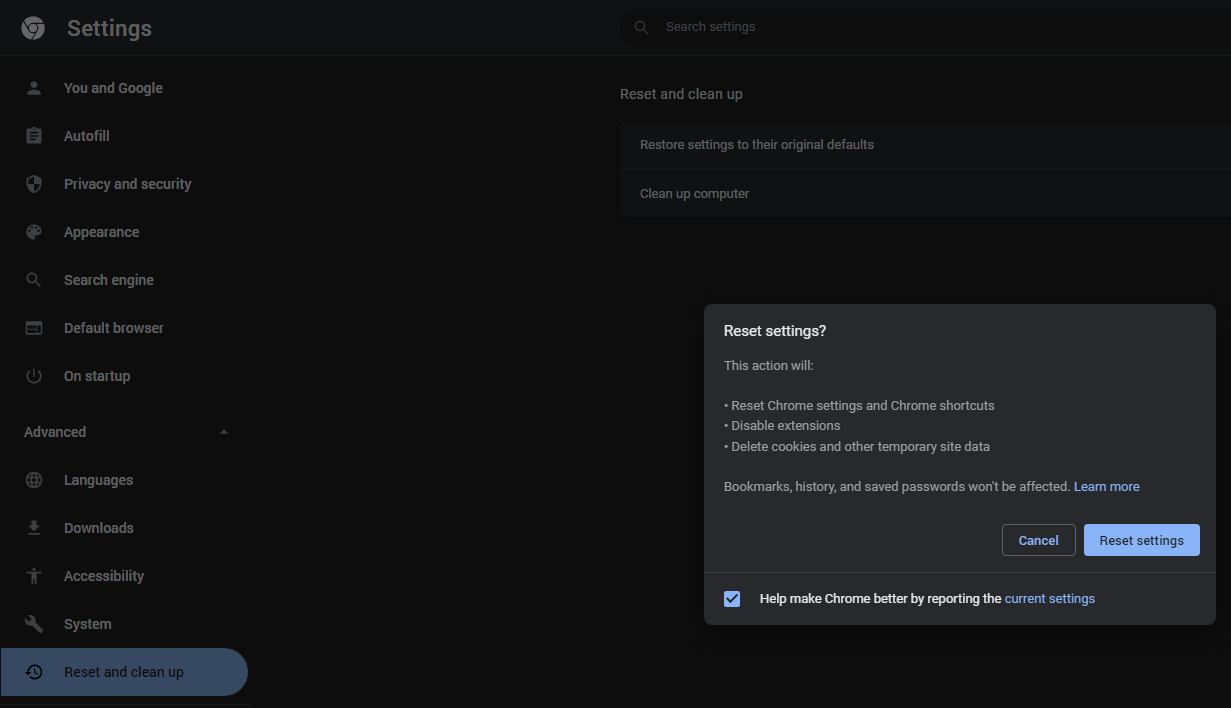Click the accessibility figure icon
The width and height of the screenshot is (1231, 708).
coord(34,576)
